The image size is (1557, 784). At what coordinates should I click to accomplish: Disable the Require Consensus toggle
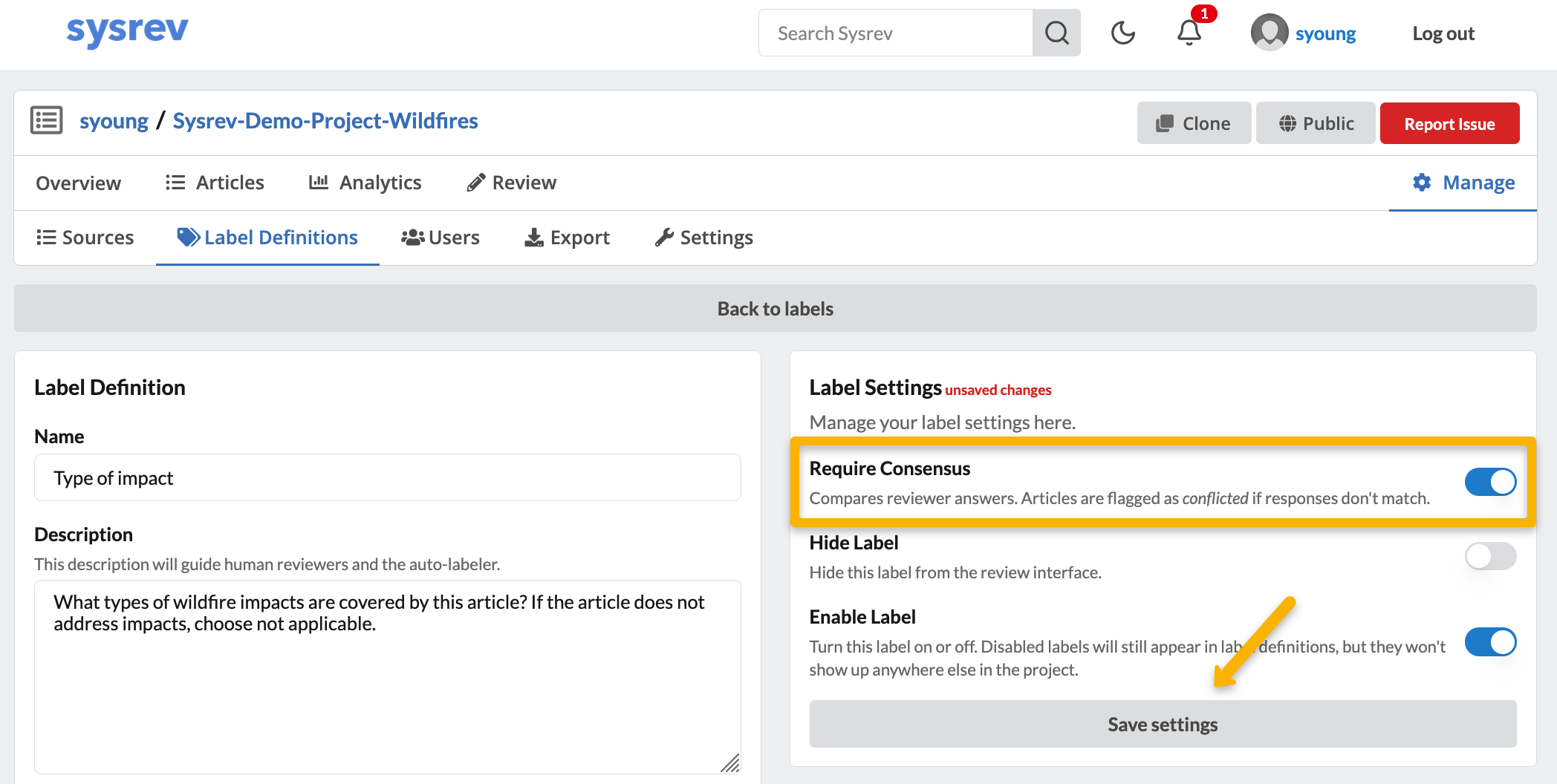[1490, 482]
